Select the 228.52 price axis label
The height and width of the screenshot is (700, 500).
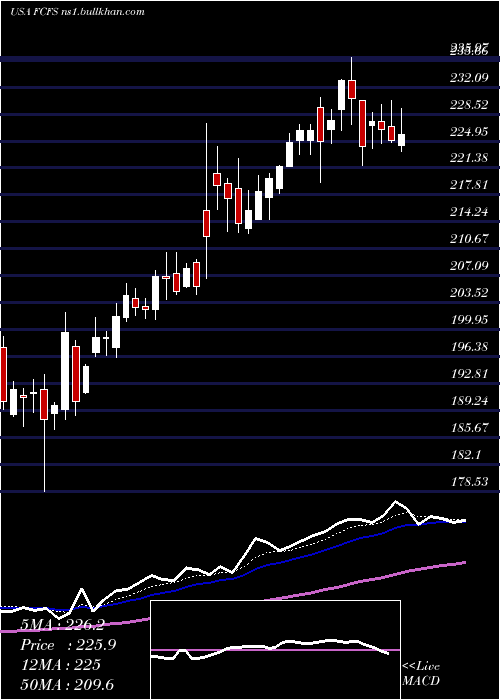[x=469, y=105]
